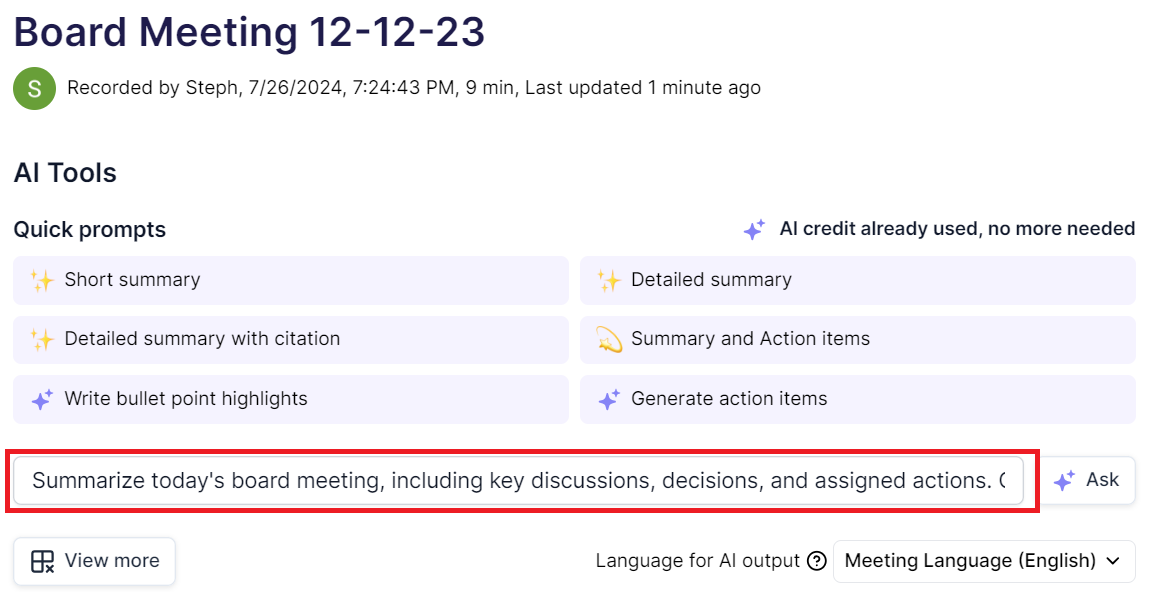This screenshot has width=1153, height=616.
Task: Click sparkle icon beside Detailed summary with citation
Action: coord(41,339)
